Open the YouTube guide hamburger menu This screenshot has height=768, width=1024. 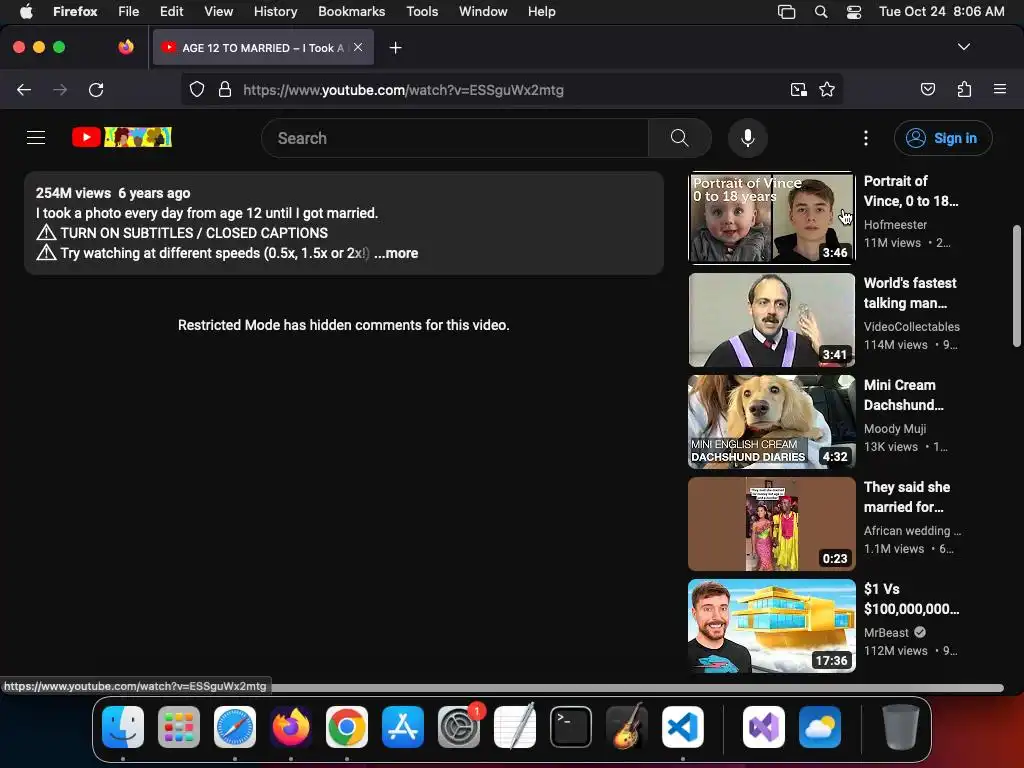pos(36,138)
